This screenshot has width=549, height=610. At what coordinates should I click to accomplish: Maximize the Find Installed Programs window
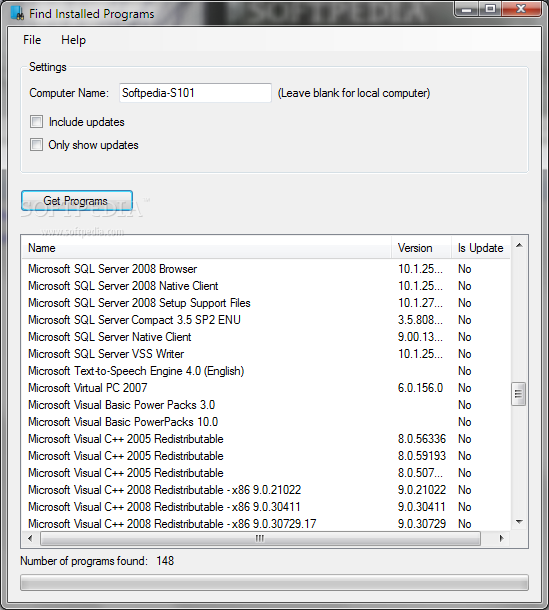pos(490,9)
